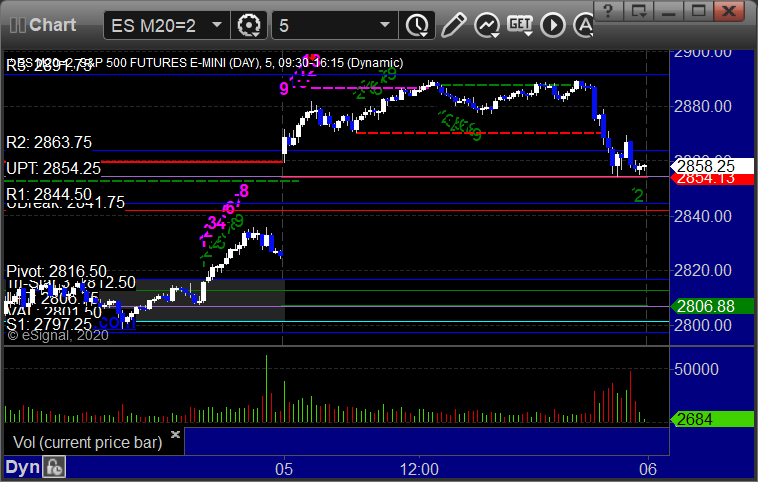Open the studies chart-line icon
This screenshot has width=758, height=482.
pos(486,25)
